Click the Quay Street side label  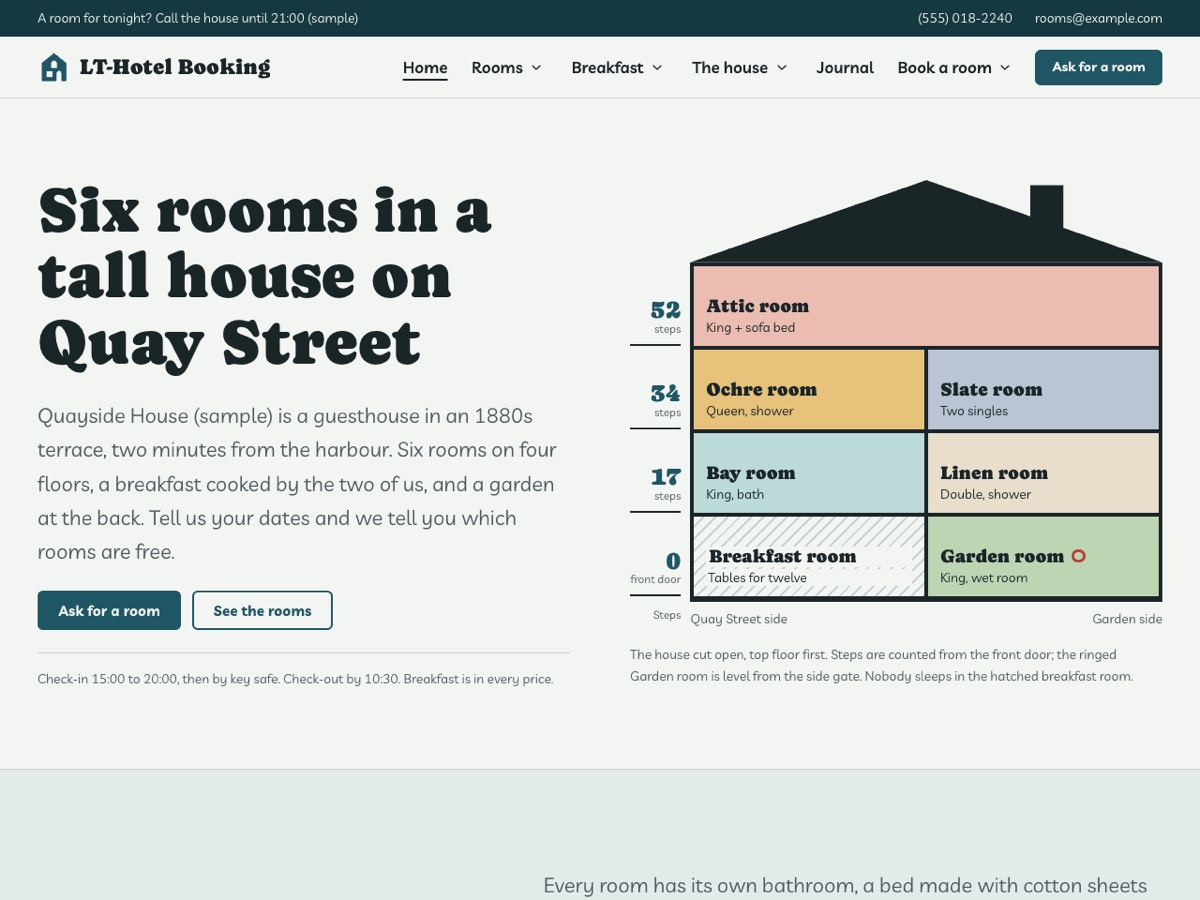coord(739,619)
